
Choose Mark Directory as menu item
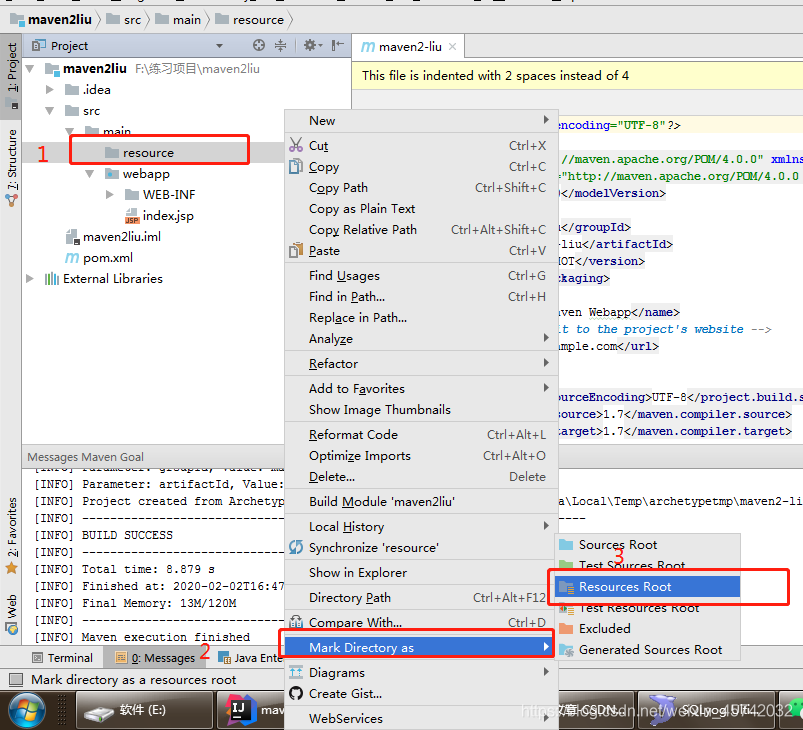418,647
